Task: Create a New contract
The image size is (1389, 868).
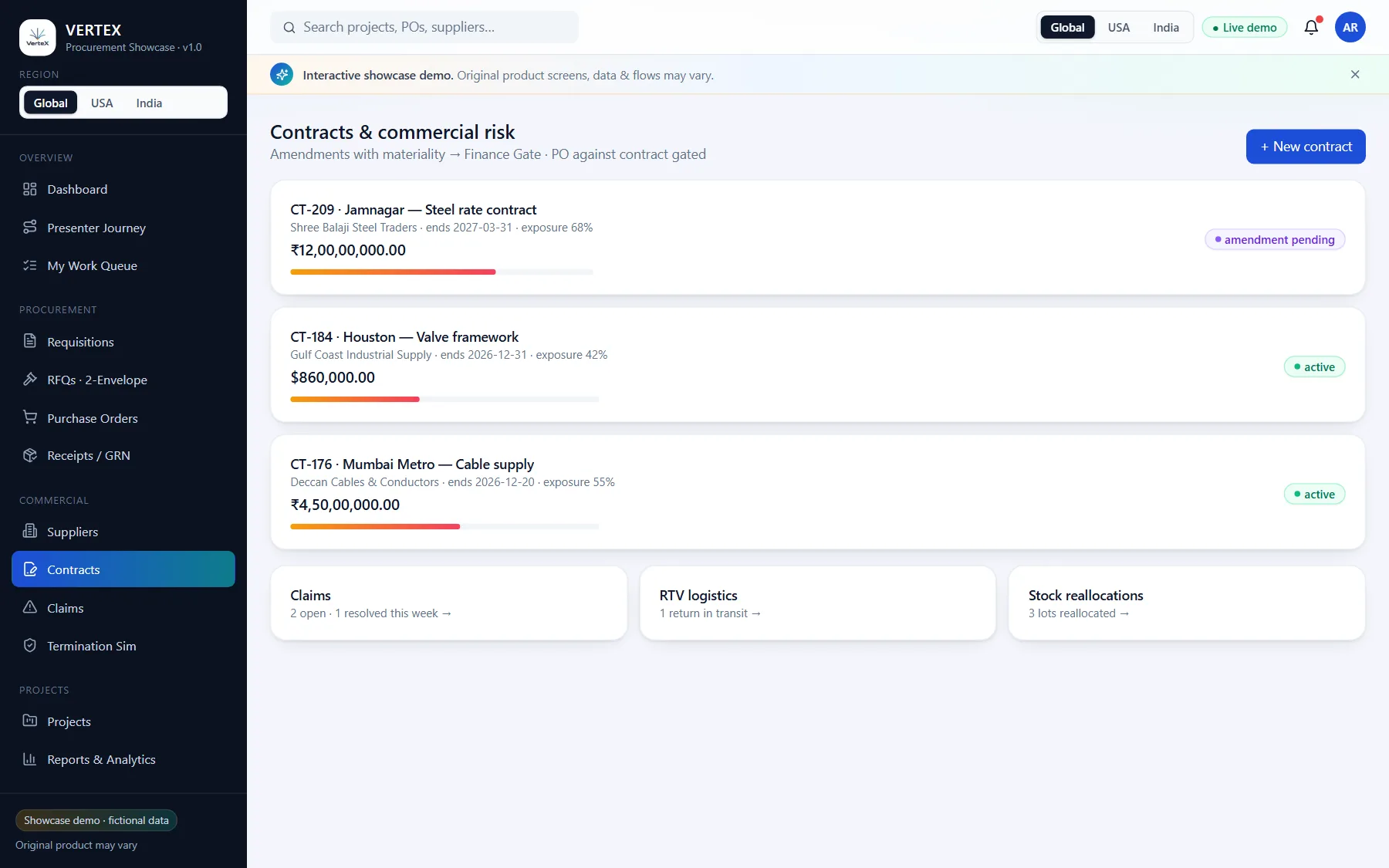Action: point(1305,147)
